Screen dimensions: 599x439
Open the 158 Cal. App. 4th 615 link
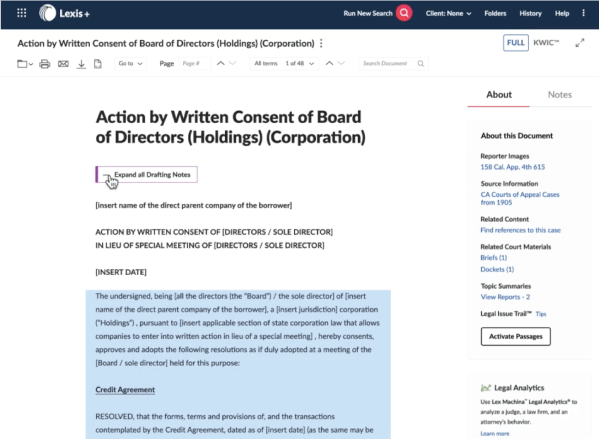[513, 167]
